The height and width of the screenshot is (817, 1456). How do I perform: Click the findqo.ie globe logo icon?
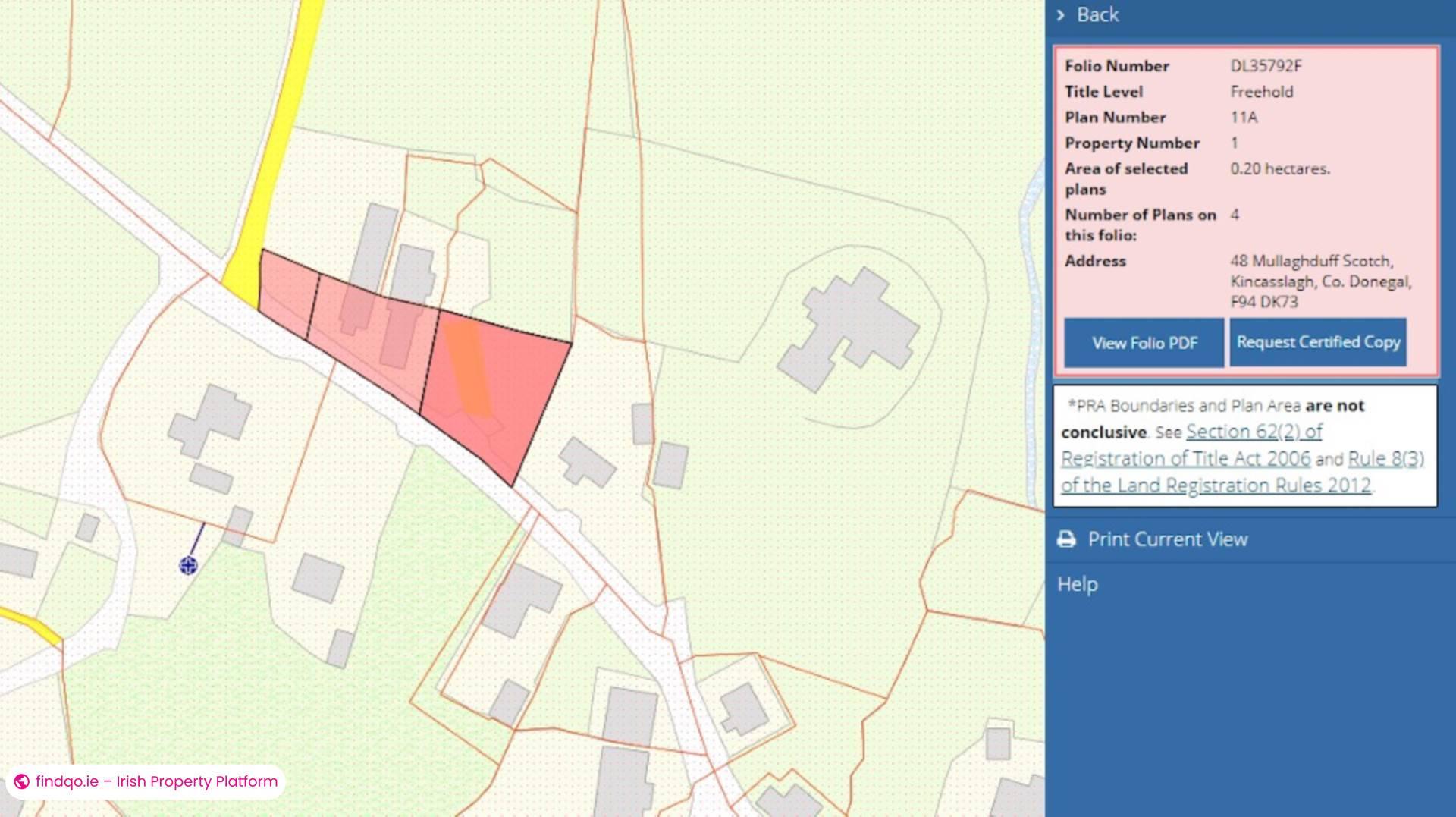click(22, 781)
